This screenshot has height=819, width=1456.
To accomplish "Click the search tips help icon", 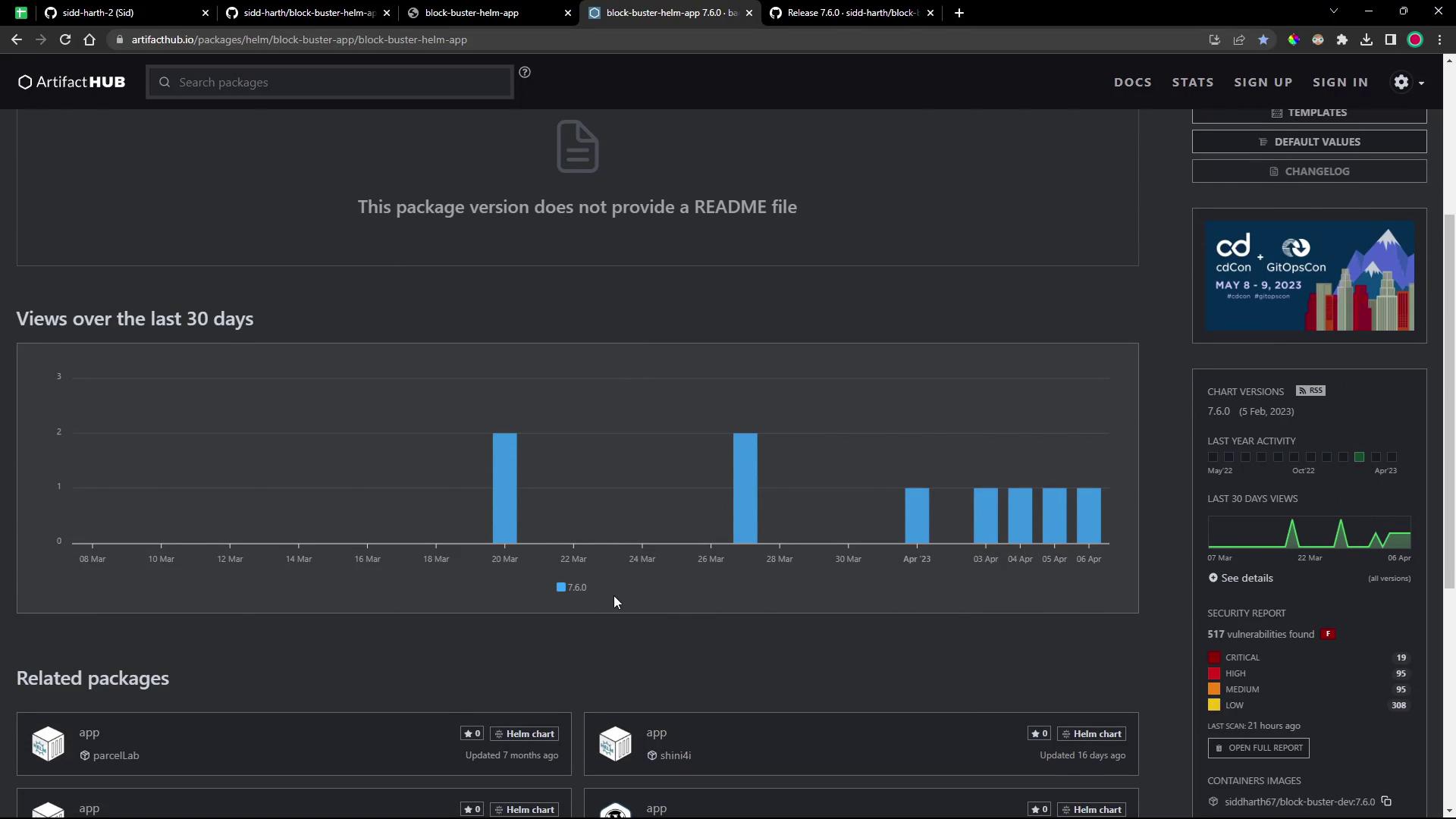I will click(x=525, y=72).
